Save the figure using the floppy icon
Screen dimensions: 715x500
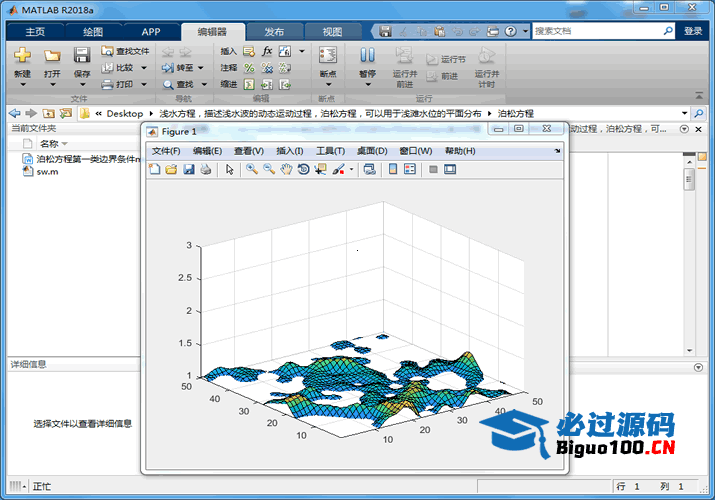189,170
